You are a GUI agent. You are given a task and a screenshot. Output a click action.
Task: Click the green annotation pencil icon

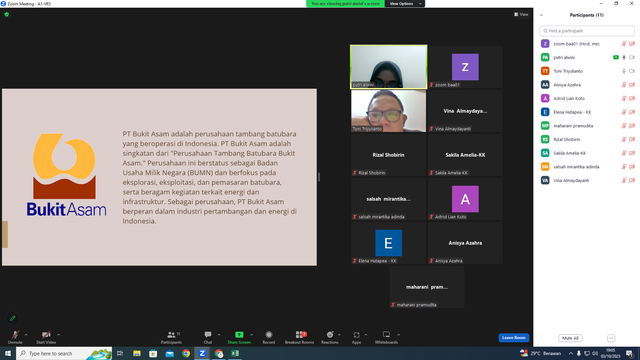13,318
